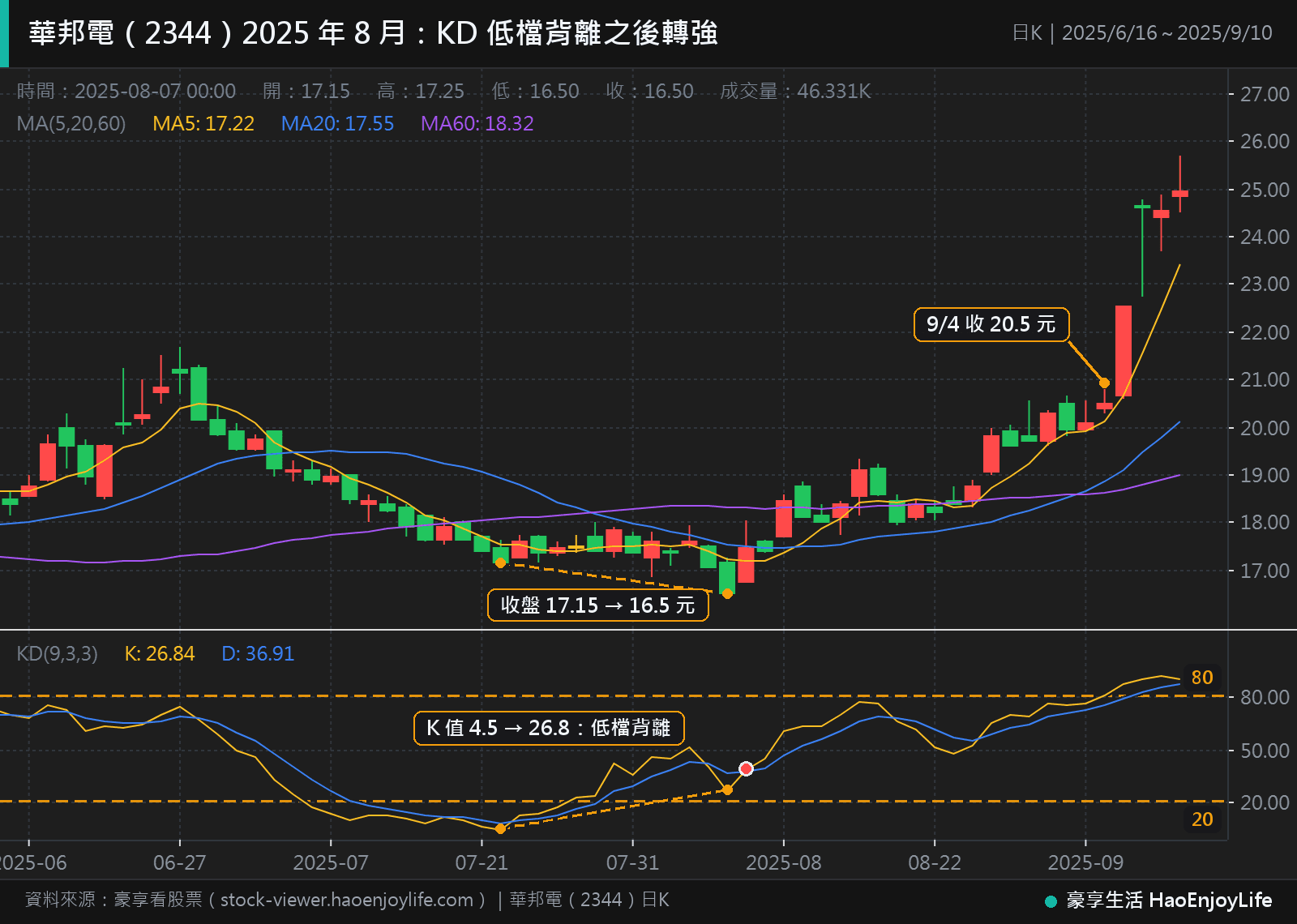Click the orange dot at 16.5 low candle

coord(727,593)
